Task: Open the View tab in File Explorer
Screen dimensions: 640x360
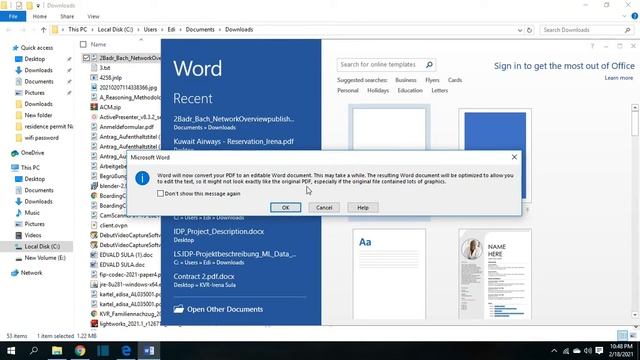Action: [93, 16]
